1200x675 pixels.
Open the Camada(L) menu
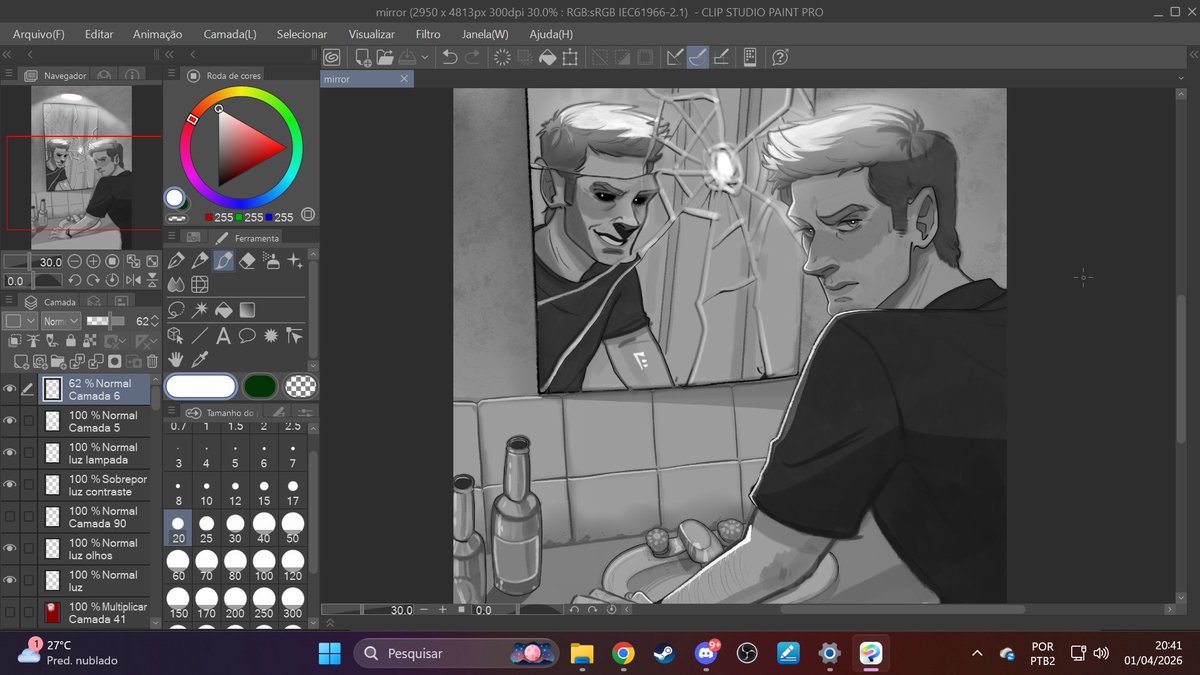coord(230,34)
